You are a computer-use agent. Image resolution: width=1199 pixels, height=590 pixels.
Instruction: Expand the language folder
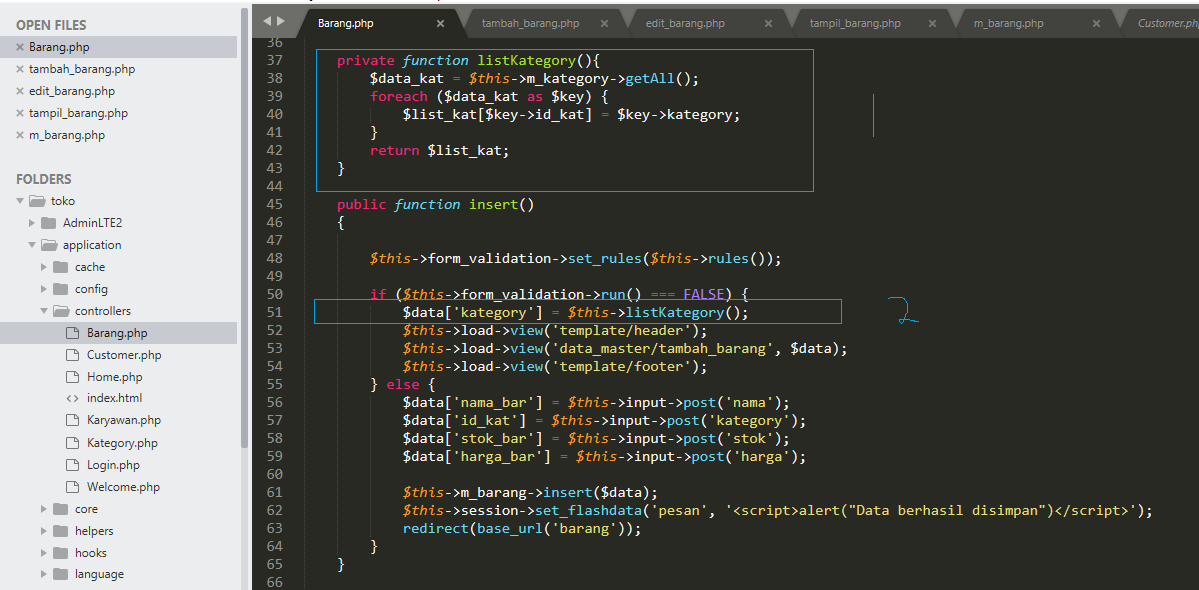pyautogui.click(x=44, y=575)
